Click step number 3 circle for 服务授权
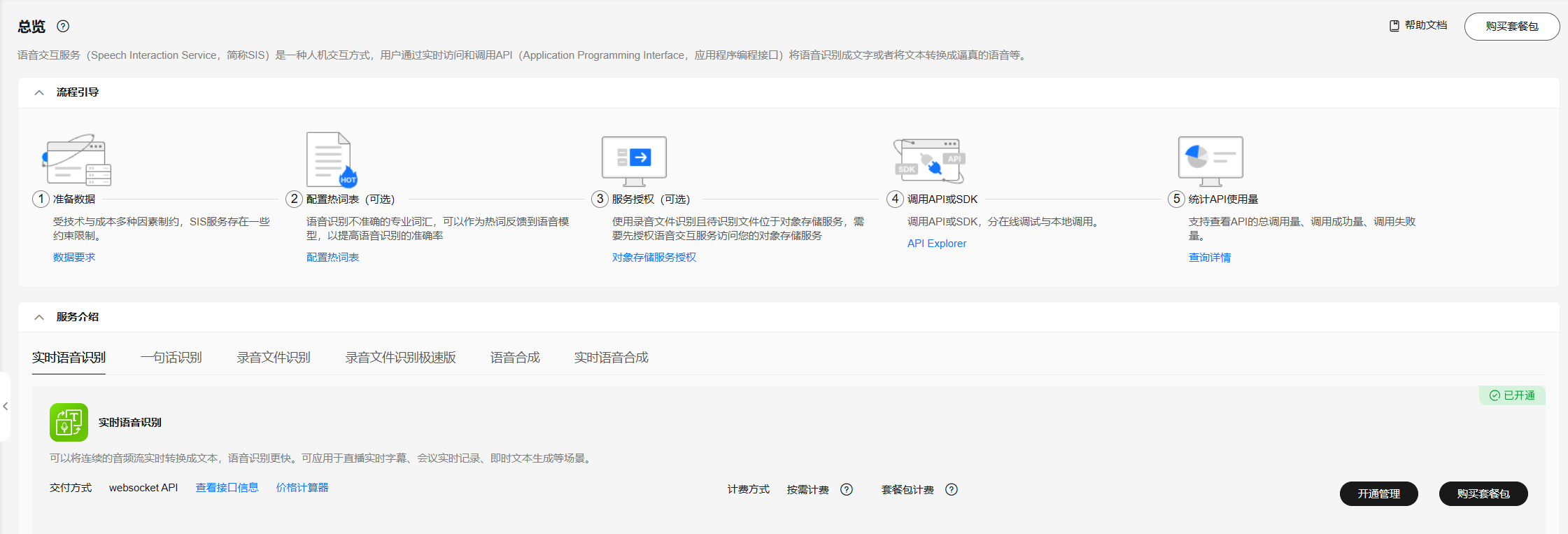Image resolution: width=1568 pixels, height=534 pixels. point(600,199)
